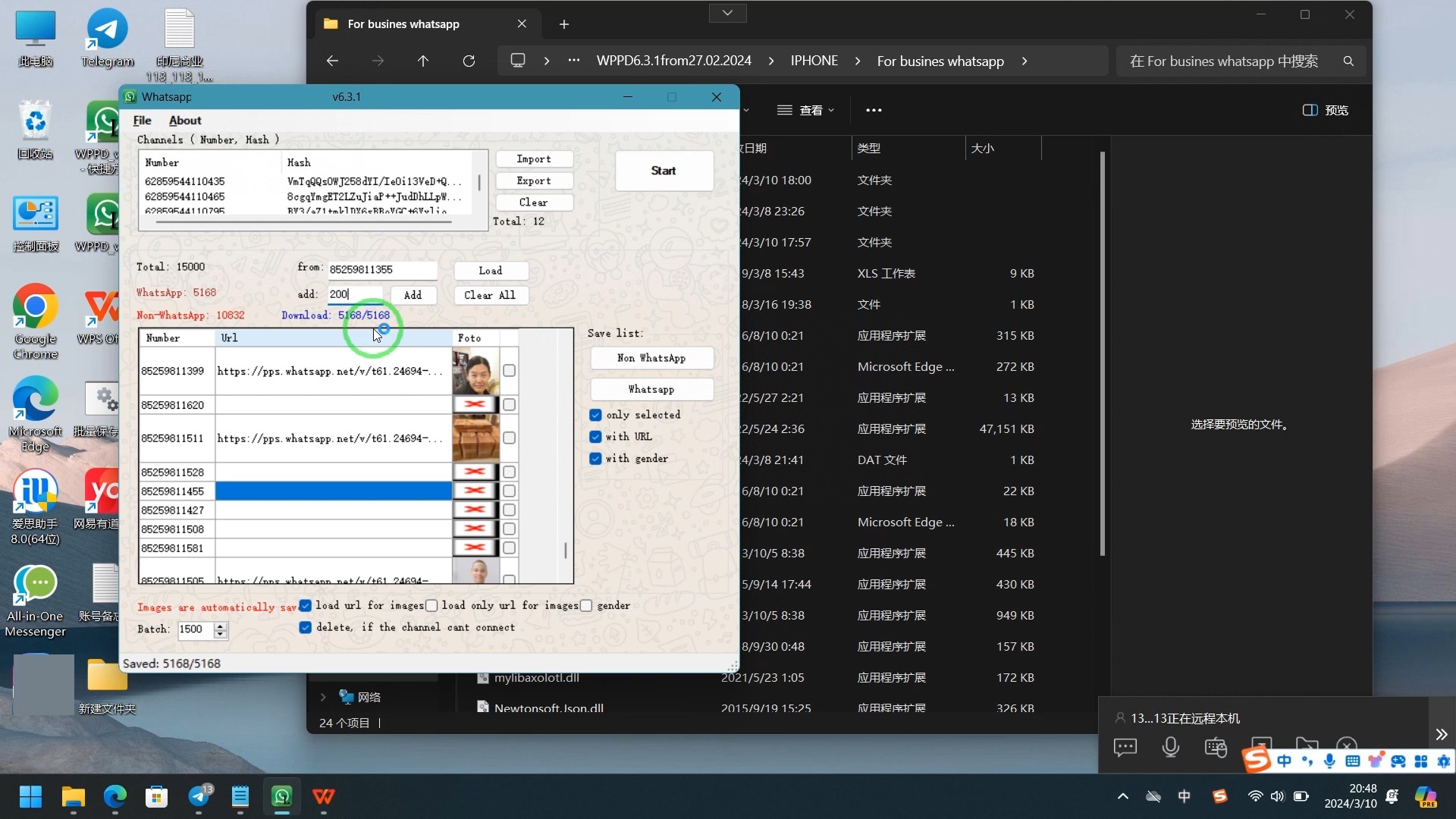Click the Import button for channels
Screen dimensions: 1456x819
535,159
